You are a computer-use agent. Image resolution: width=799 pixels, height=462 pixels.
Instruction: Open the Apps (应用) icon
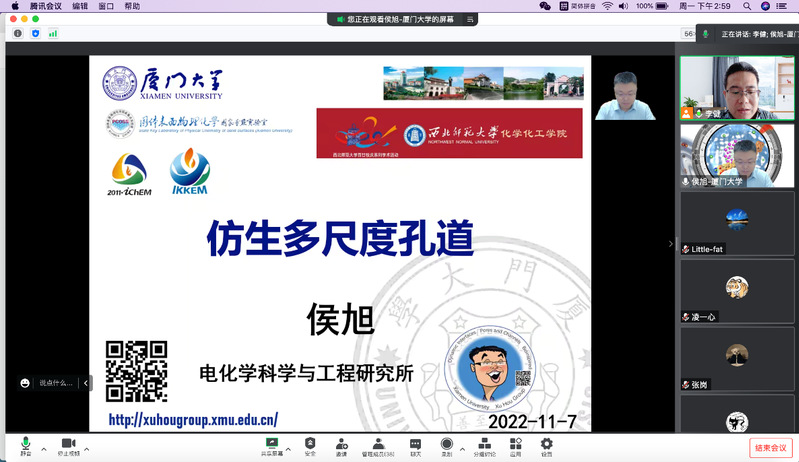515,445
